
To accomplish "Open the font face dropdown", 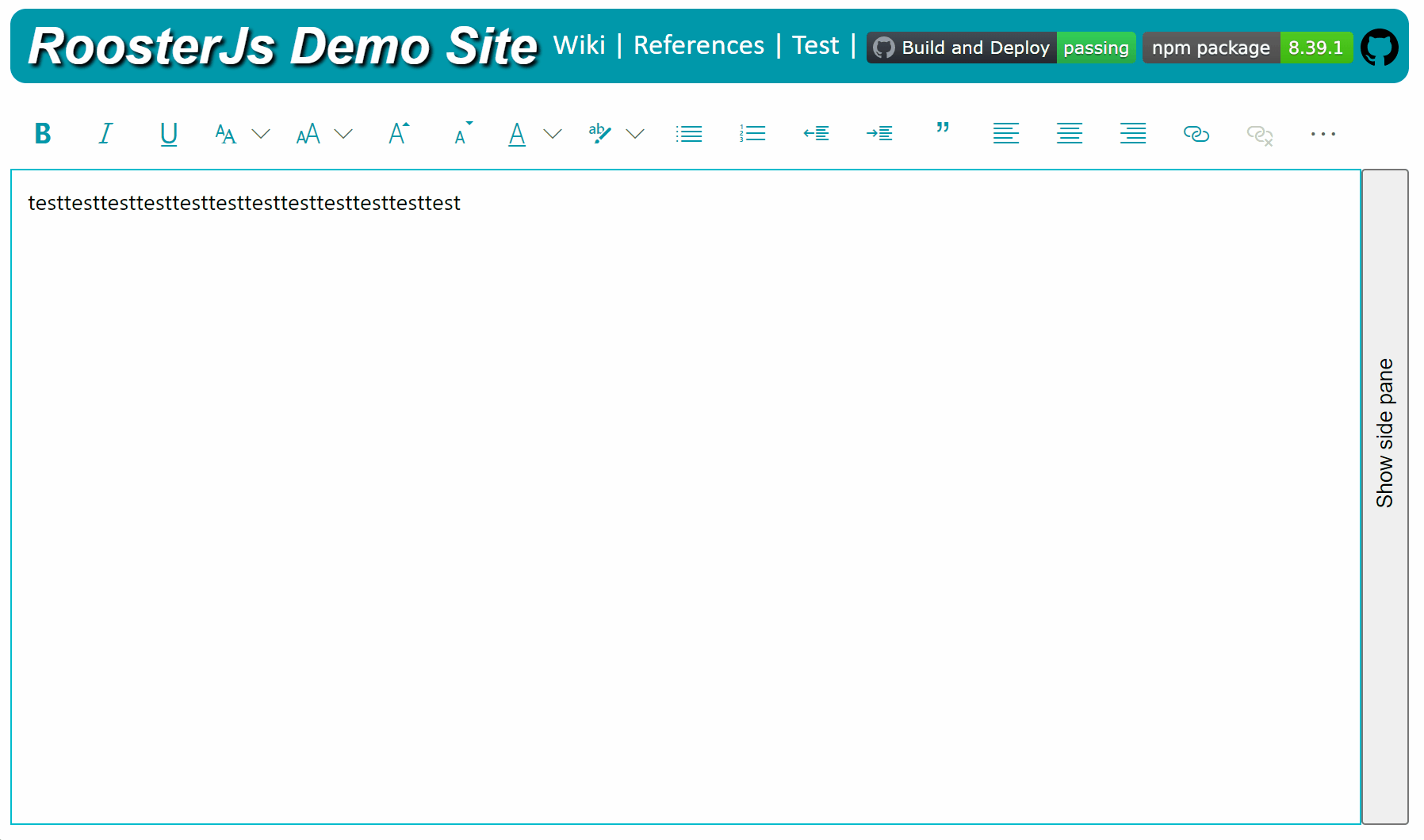I will click(262, 133).
